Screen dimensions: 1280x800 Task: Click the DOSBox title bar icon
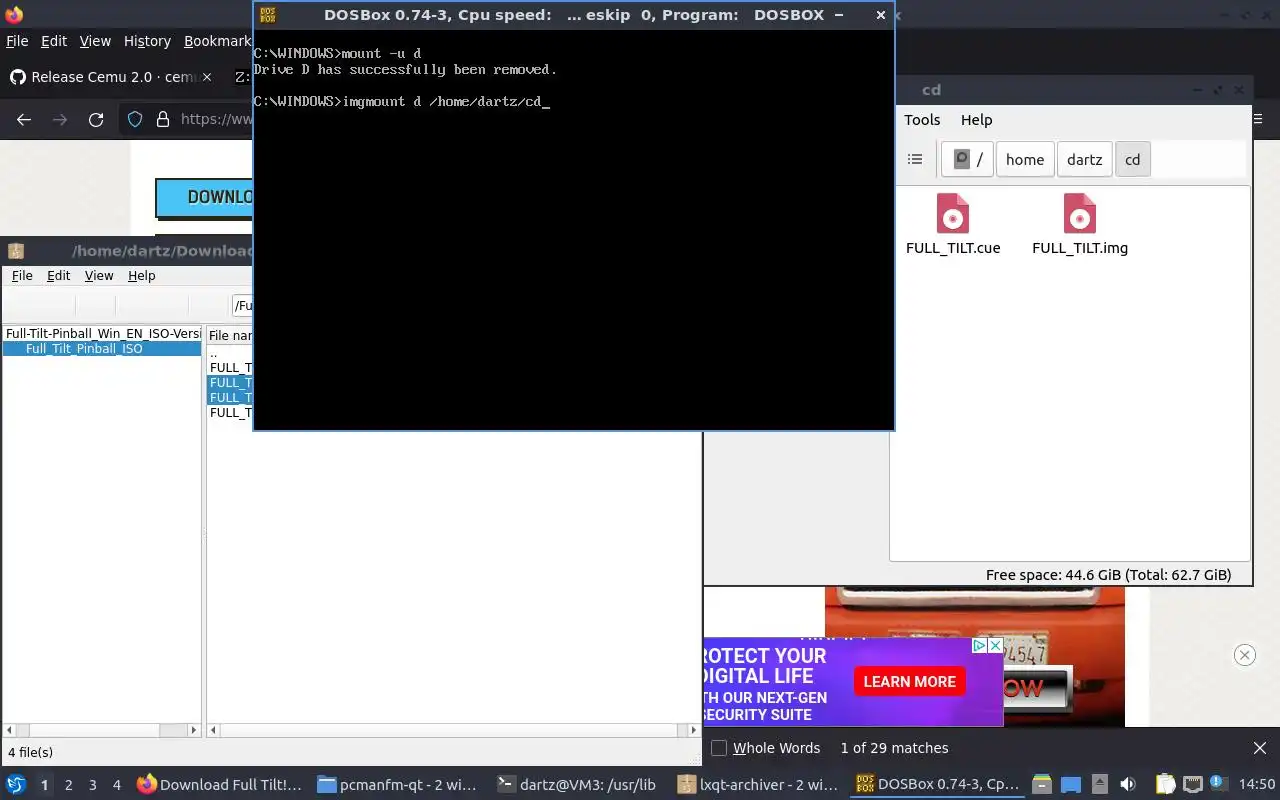pyautogui.click(x=268, y=15)
